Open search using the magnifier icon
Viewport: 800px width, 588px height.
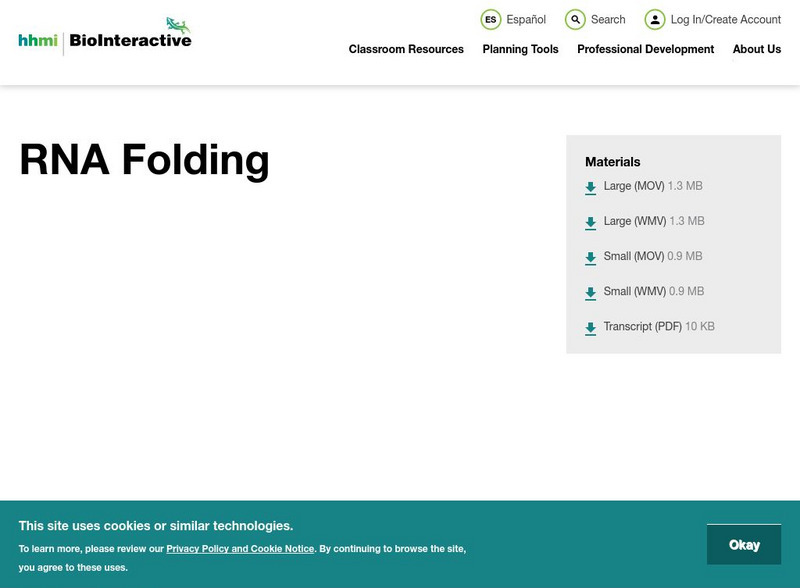575,19
